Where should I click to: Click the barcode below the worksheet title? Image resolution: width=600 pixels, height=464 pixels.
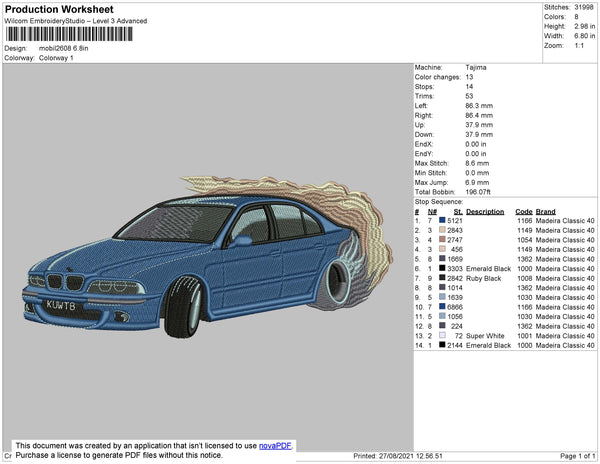tap(67, 36)
